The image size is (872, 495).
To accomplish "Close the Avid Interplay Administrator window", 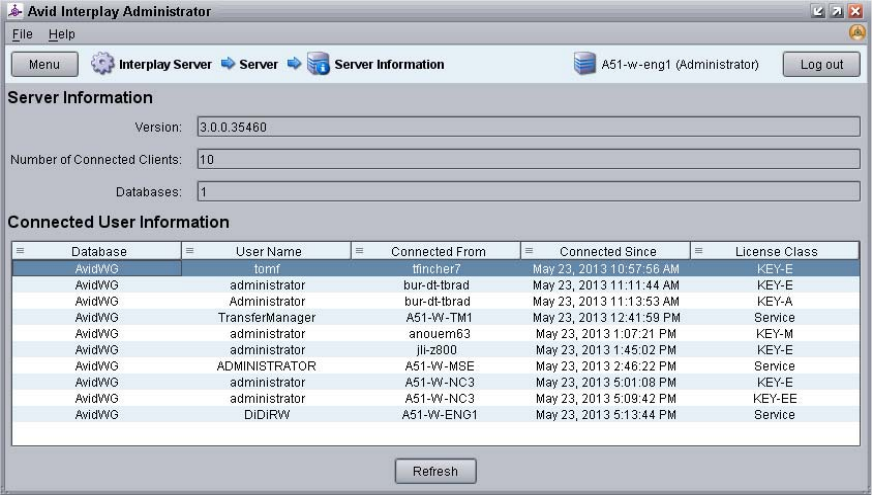I will (855, 11).
